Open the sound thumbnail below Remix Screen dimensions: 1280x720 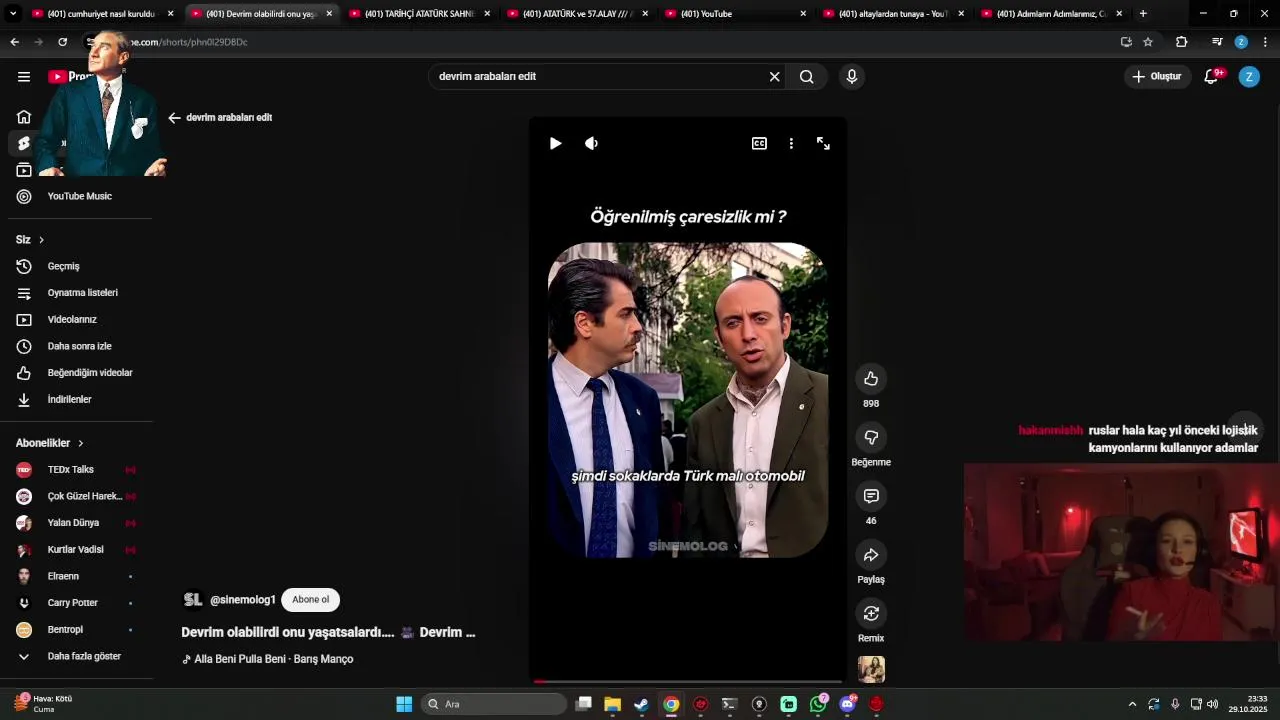coord(871,669)
